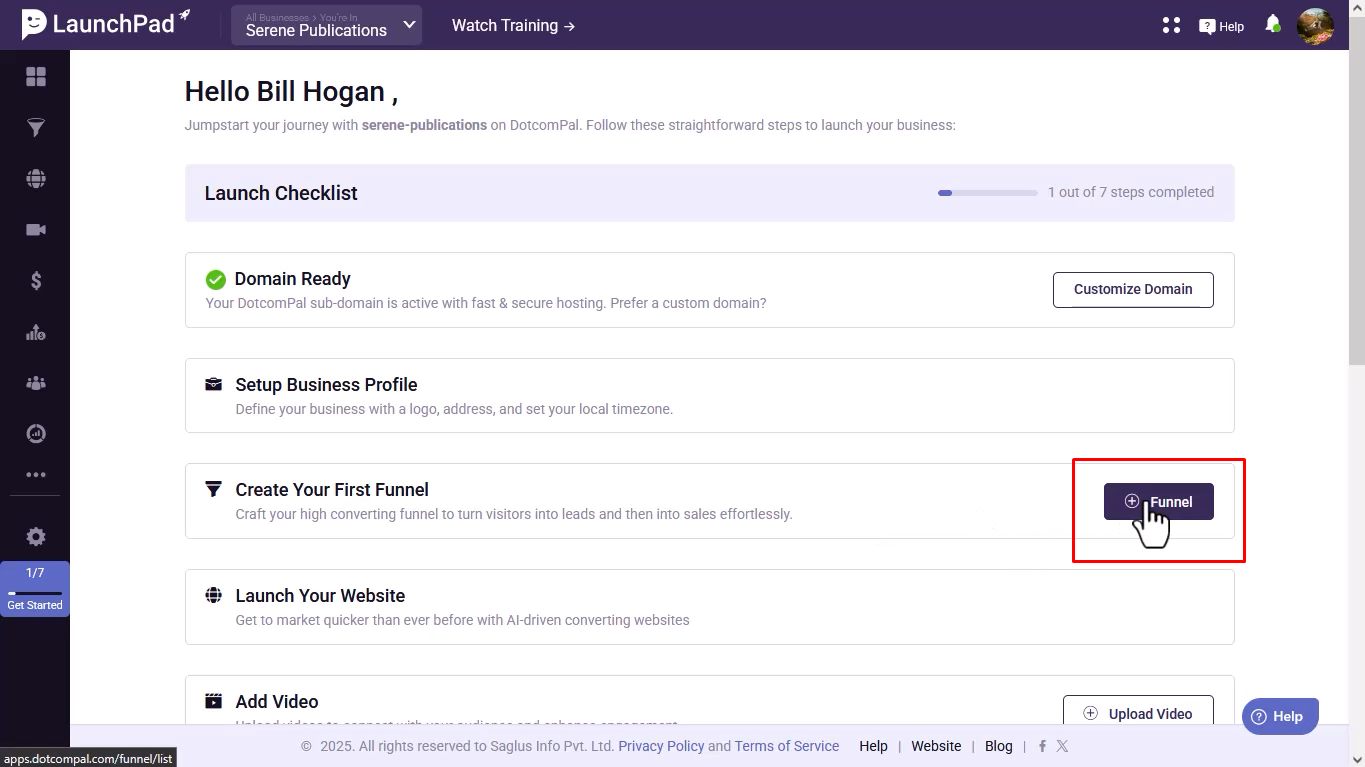1365x767 pixels.
Task: Open settings gear in left sidebar
Action: click(36, 537)
